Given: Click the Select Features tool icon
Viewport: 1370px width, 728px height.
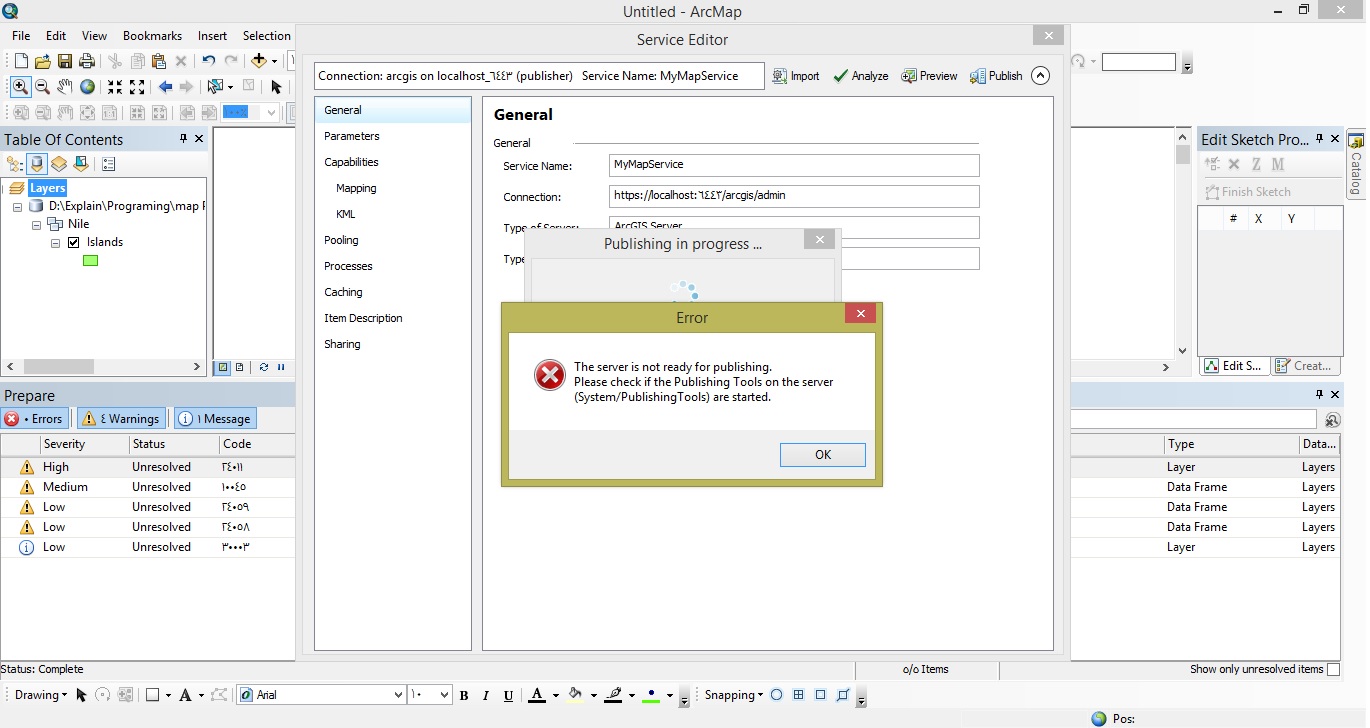Looking at the screenshot, I should coord(215,87).
